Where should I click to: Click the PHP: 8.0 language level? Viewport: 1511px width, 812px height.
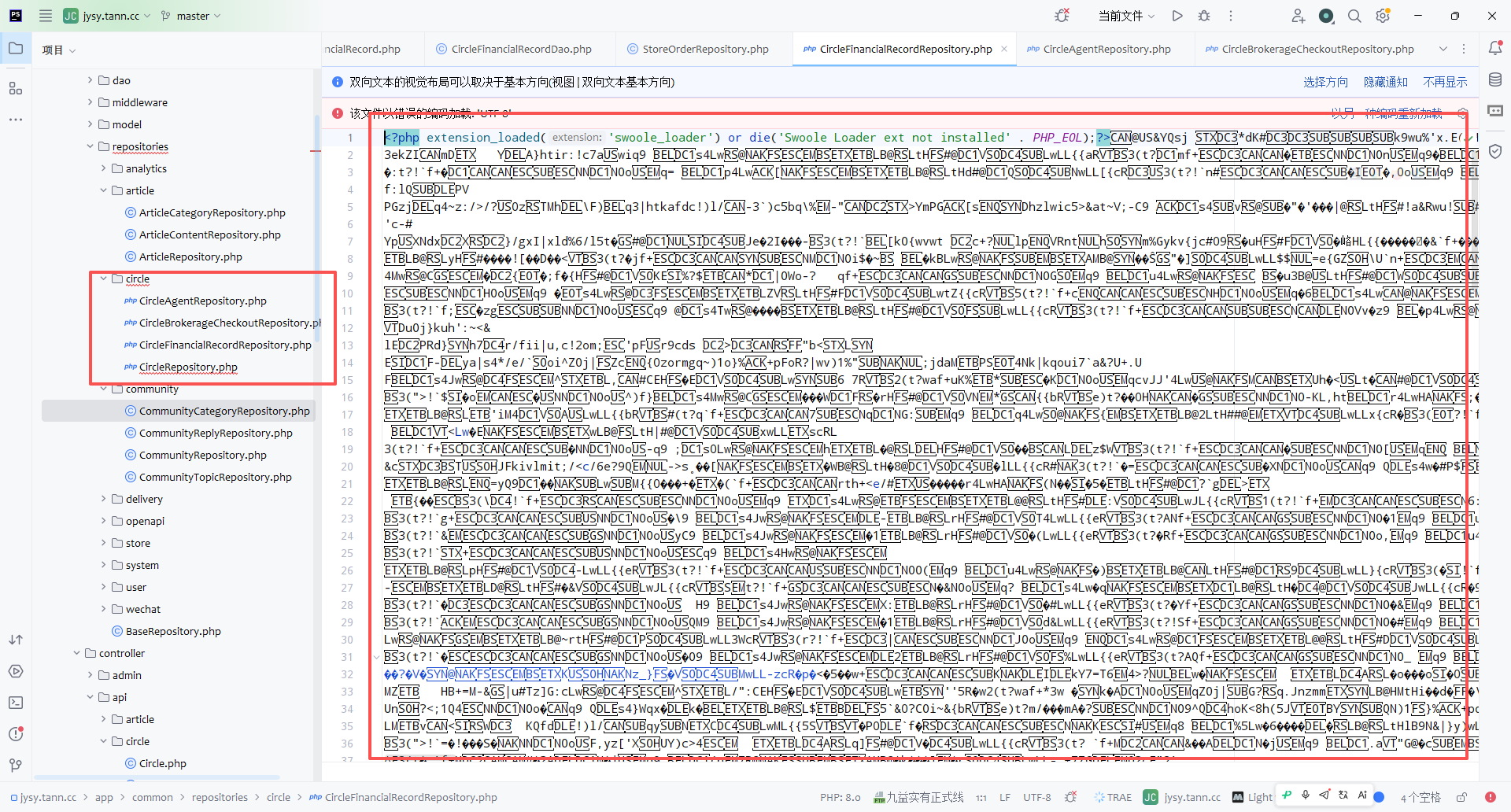[840, 797]
